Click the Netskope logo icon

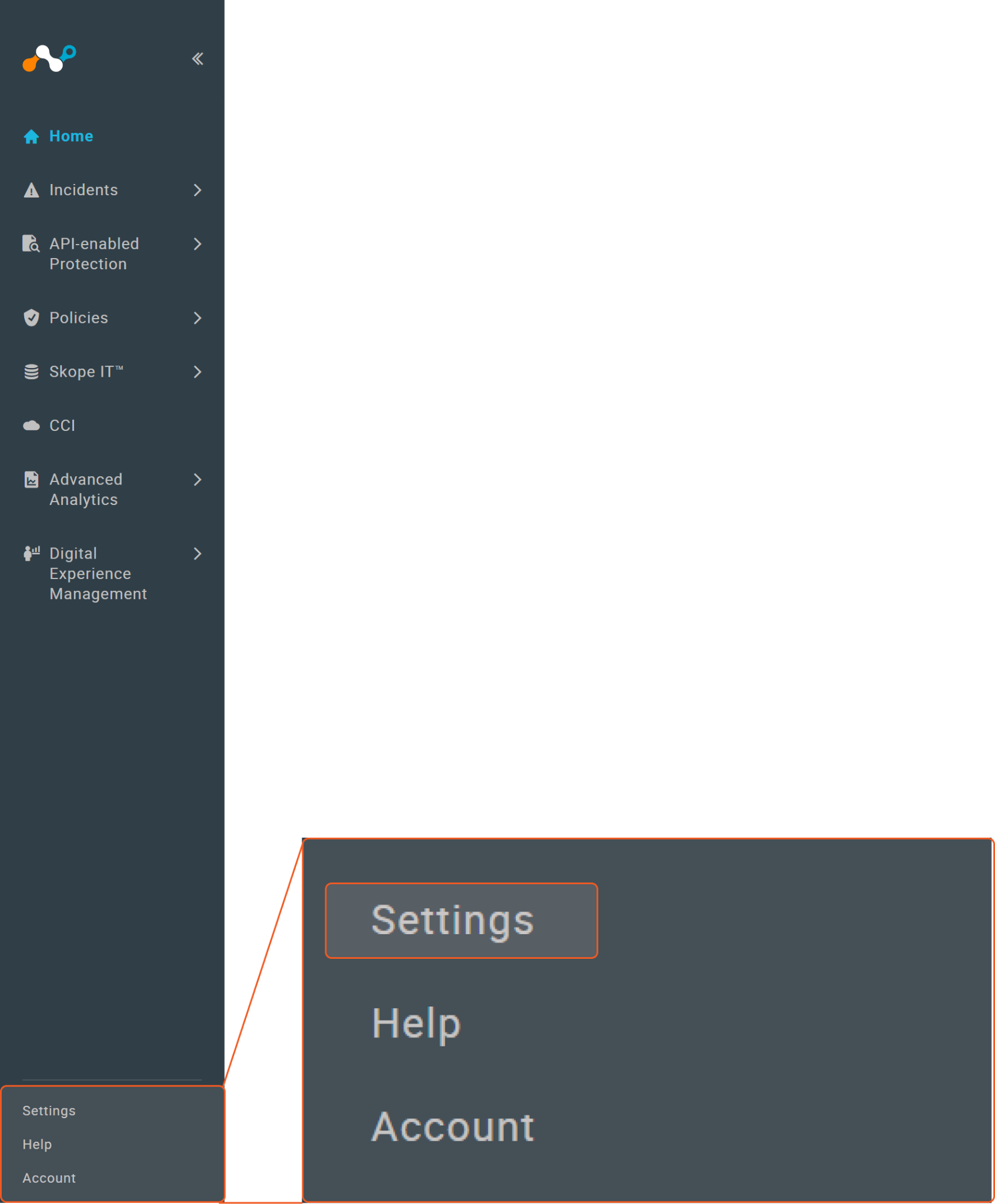pos(49,58)
